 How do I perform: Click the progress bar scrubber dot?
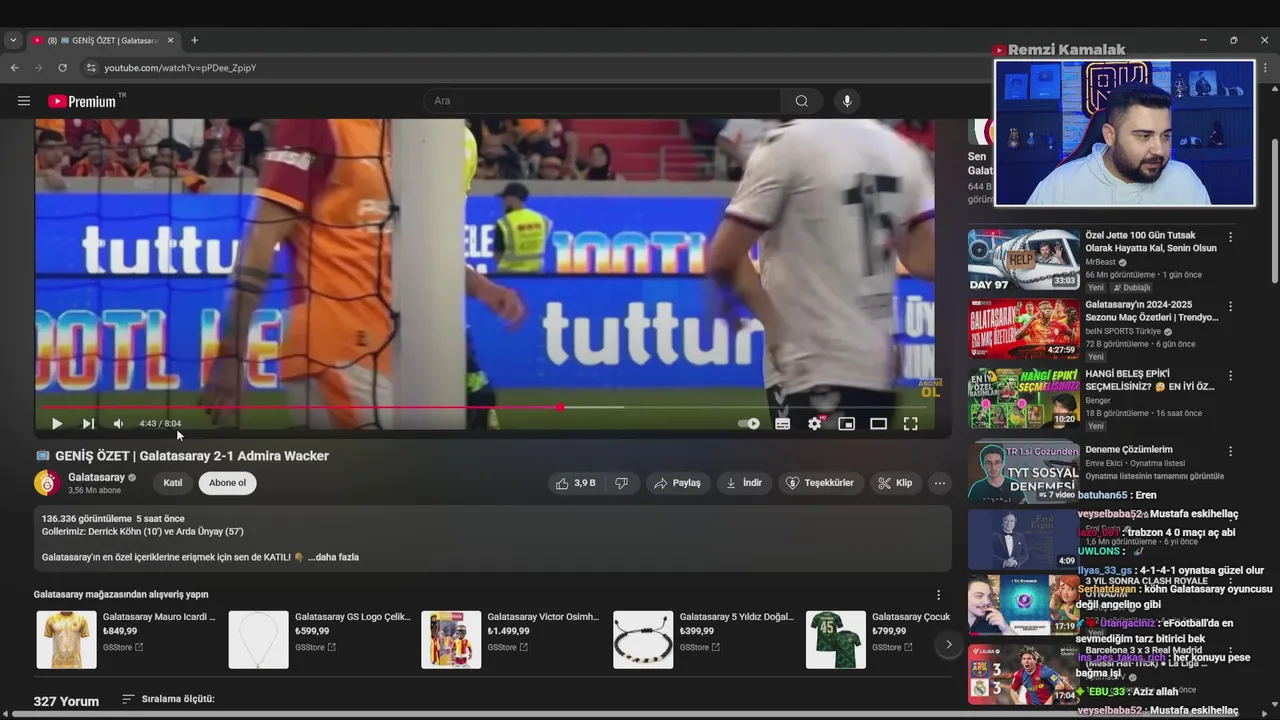pos(560,407)
